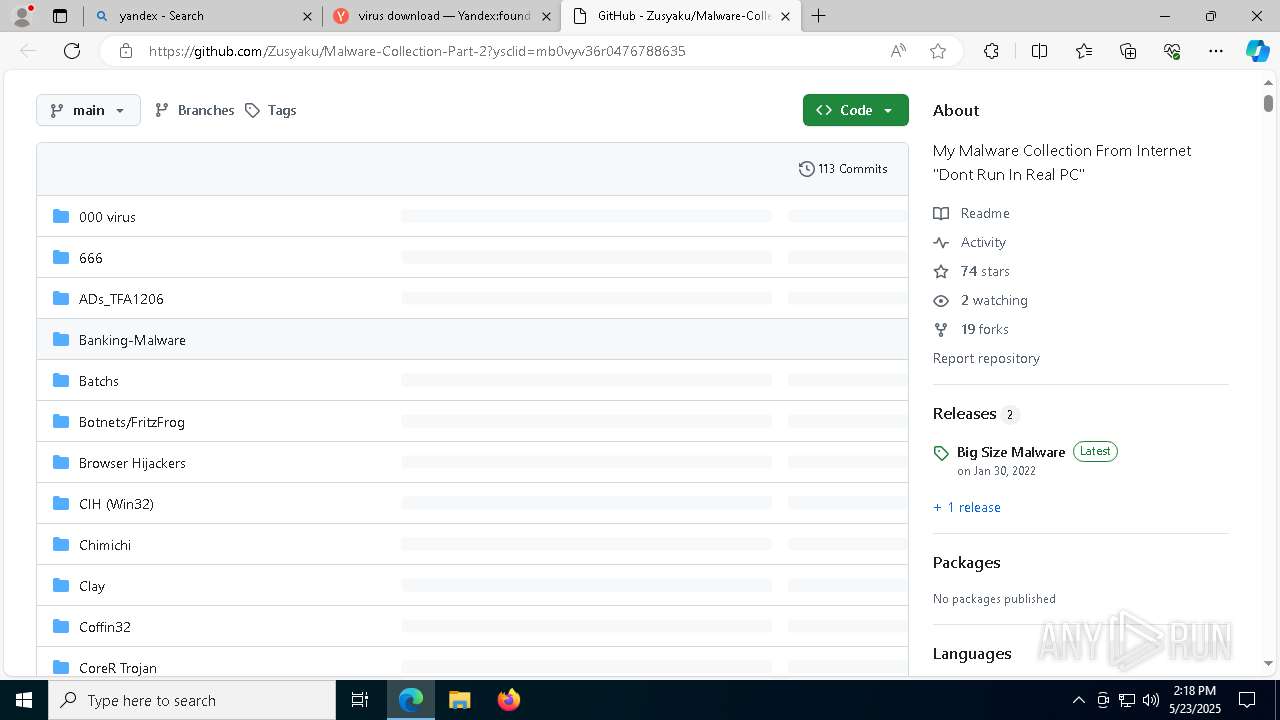Open the Coffin32 folder
This screenshot has width=1280, height=720.
105,627
